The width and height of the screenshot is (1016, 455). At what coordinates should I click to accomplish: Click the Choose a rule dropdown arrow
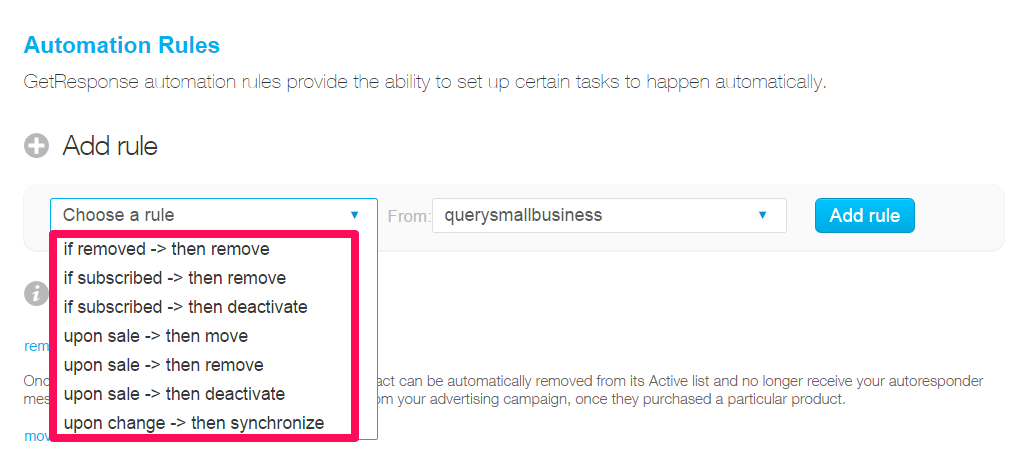354,215
